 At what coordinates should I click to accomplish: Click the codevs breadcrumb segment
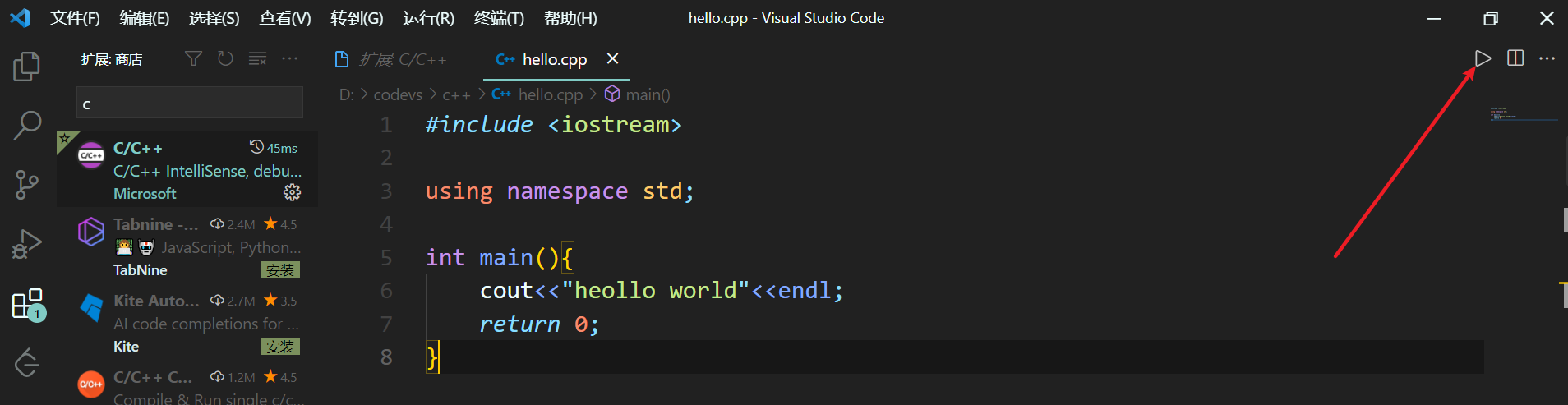(398, 94)
